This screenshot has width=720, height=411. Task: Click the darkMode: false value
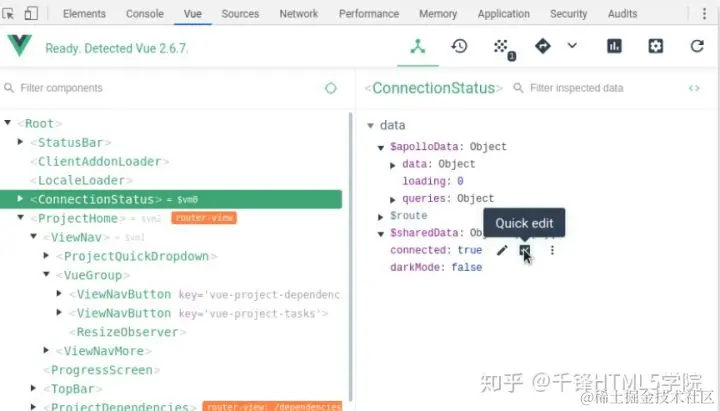click(x=467, y=267)
